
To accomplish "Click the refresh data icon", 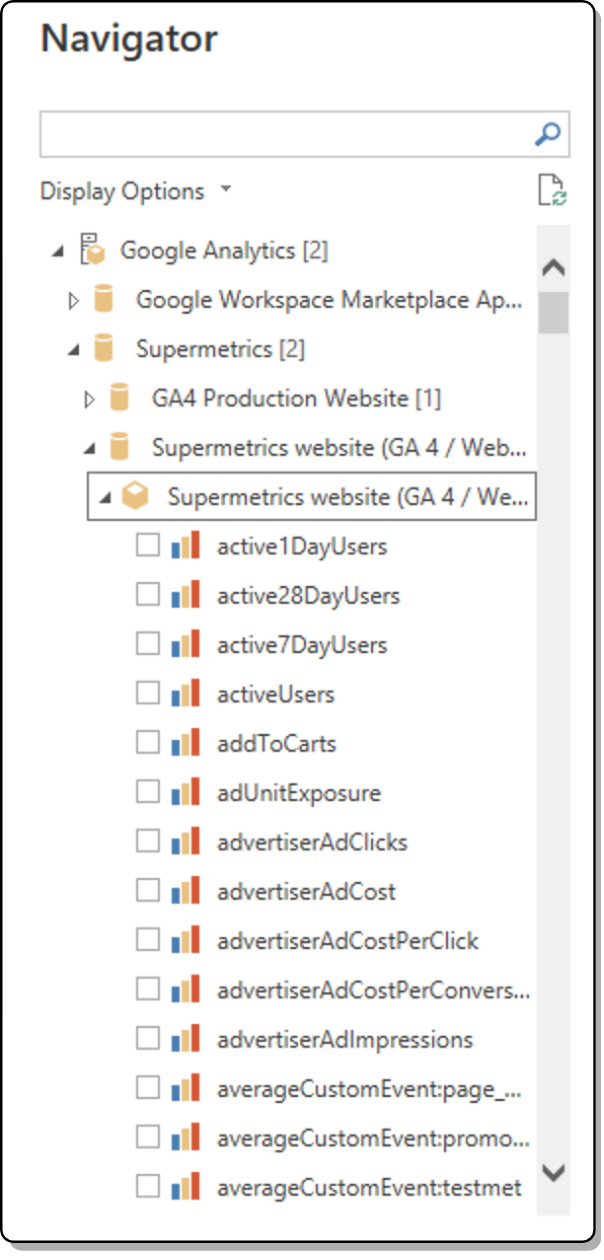I will [x=551, y=190].
